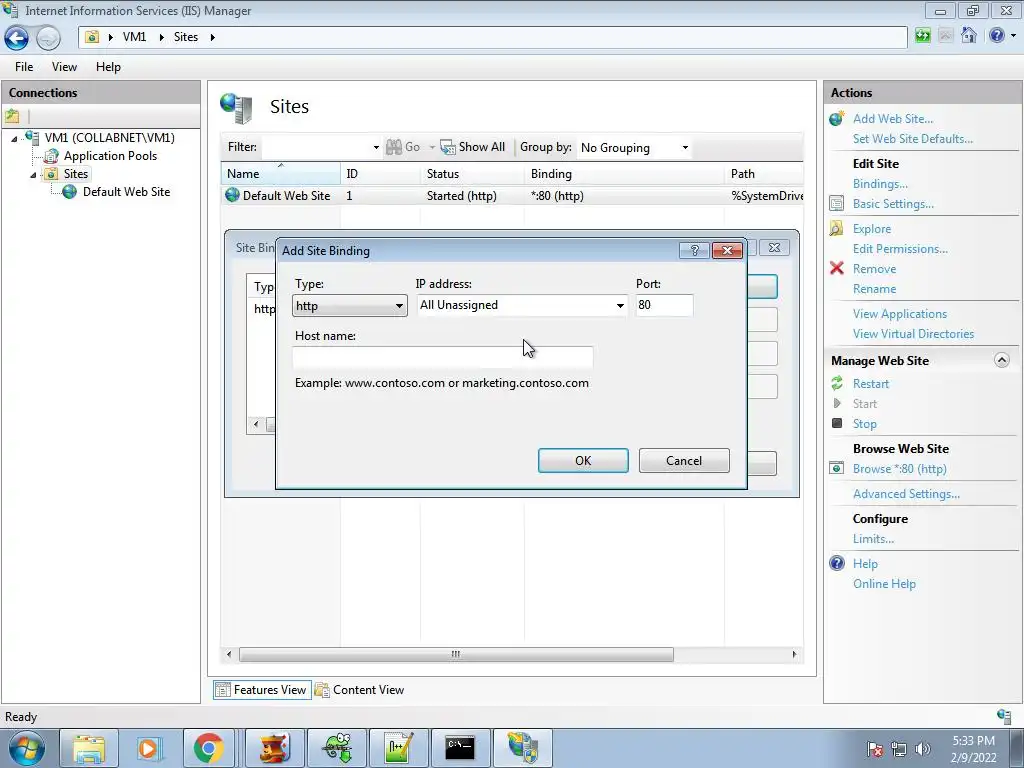Click View Applications link

point(899,314)
